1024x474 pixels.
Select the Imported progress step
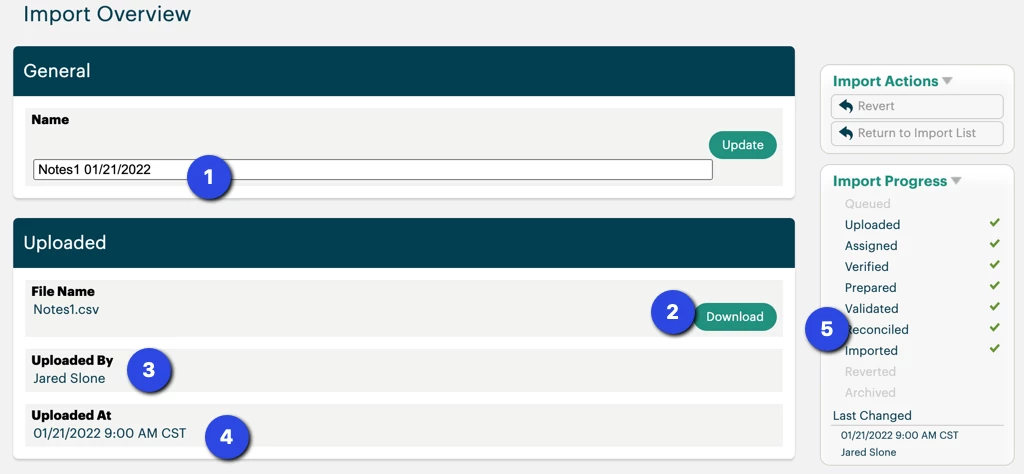click(871, 351)
